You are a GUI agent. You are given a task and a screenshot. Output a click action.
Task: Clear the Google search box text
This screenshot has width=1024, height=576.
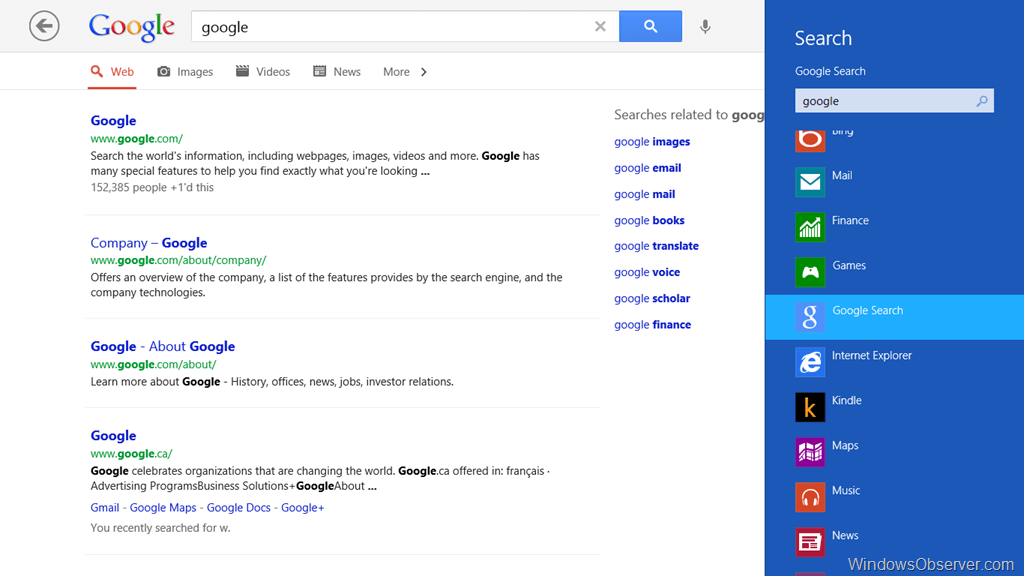pos(600,27)
